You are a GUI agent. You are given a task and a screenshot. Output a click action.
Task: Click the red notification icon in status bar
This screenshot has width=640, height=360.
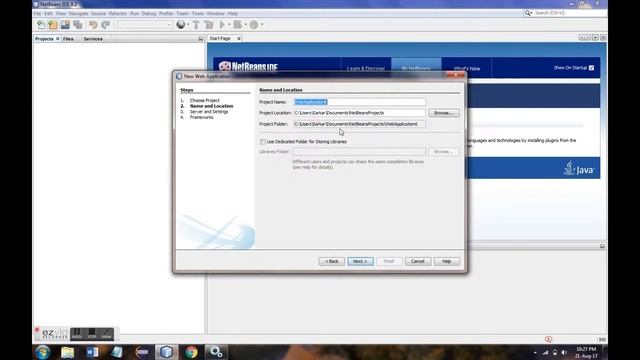click(x=548, y=339)
